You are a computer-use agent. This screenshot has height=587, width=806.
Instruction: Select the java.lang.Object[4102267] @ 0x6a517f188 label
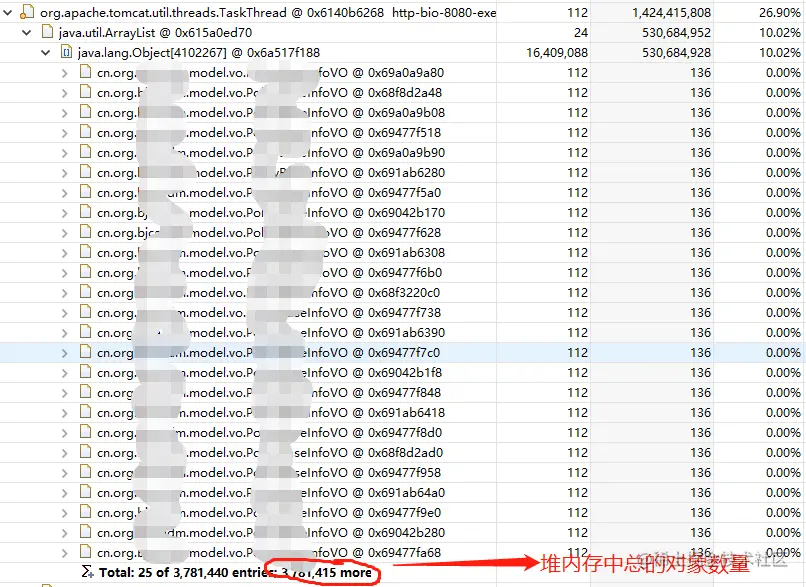[198, 52]
